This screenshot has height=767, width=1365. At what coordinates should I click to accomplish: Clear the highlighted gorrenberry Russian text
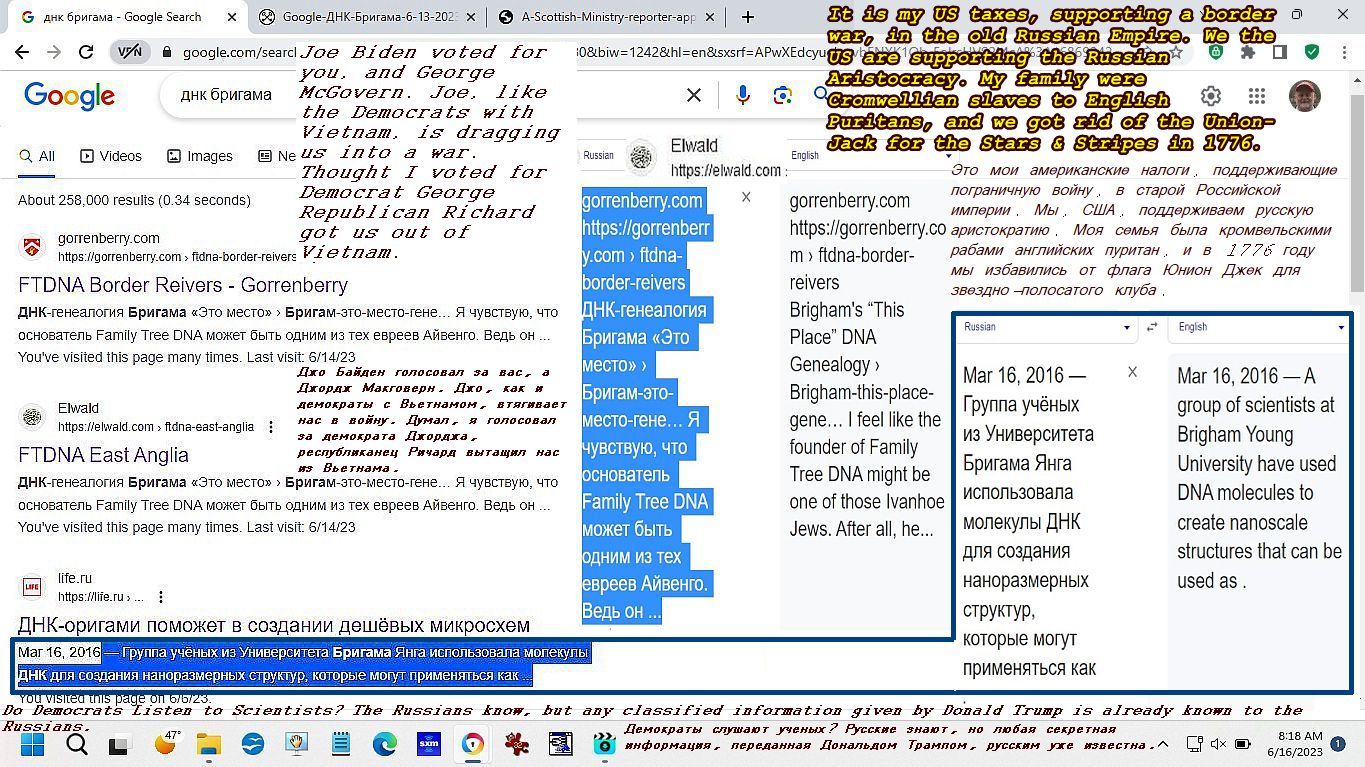click(x=746, y=197)
